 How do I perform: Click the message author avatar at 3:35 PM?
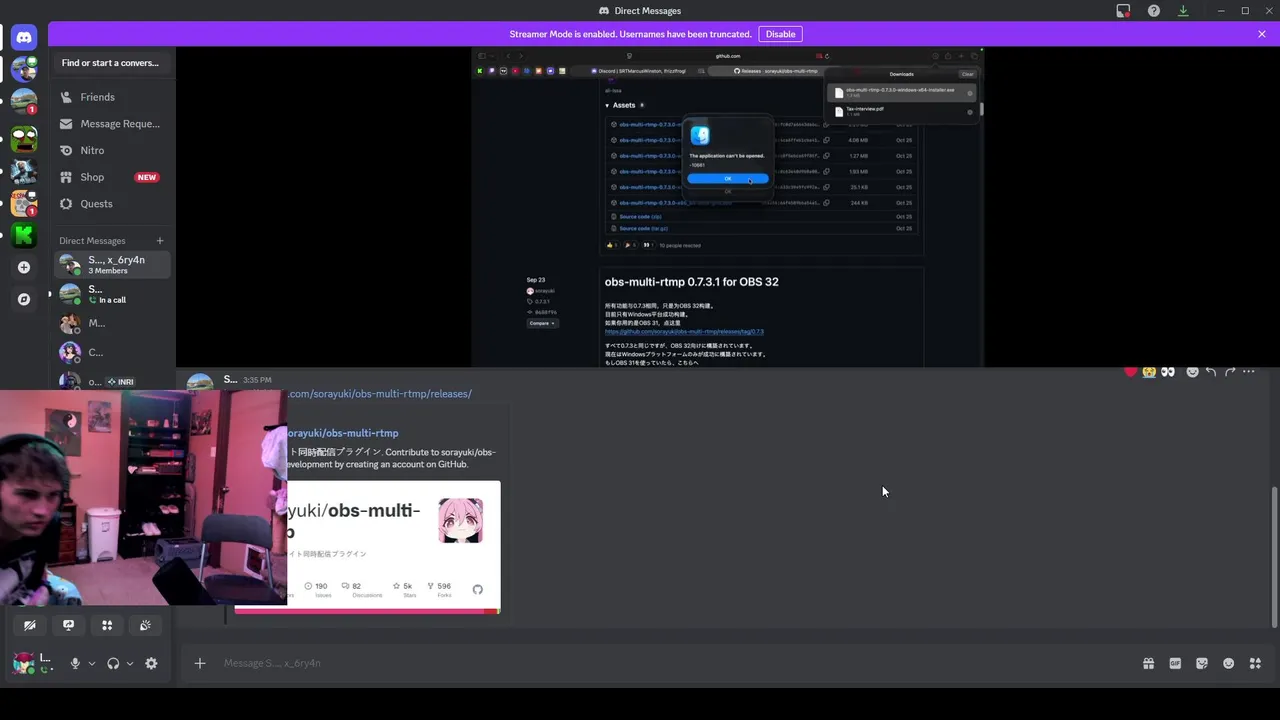200,381
